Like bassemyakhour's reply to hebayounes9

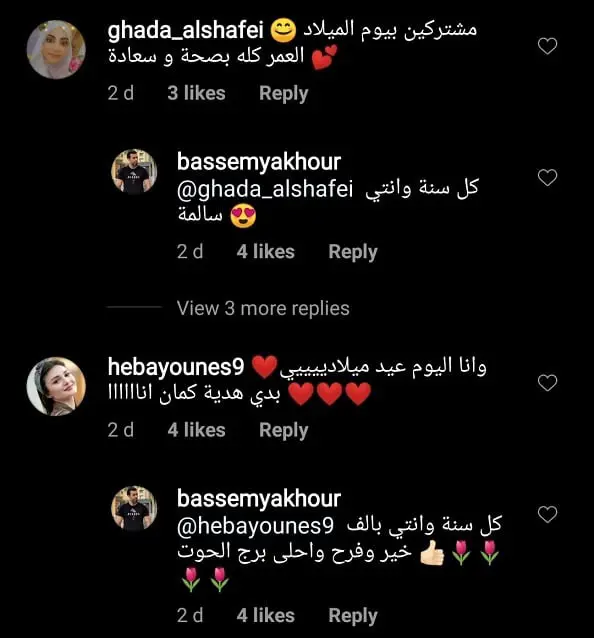click(547, 514)
